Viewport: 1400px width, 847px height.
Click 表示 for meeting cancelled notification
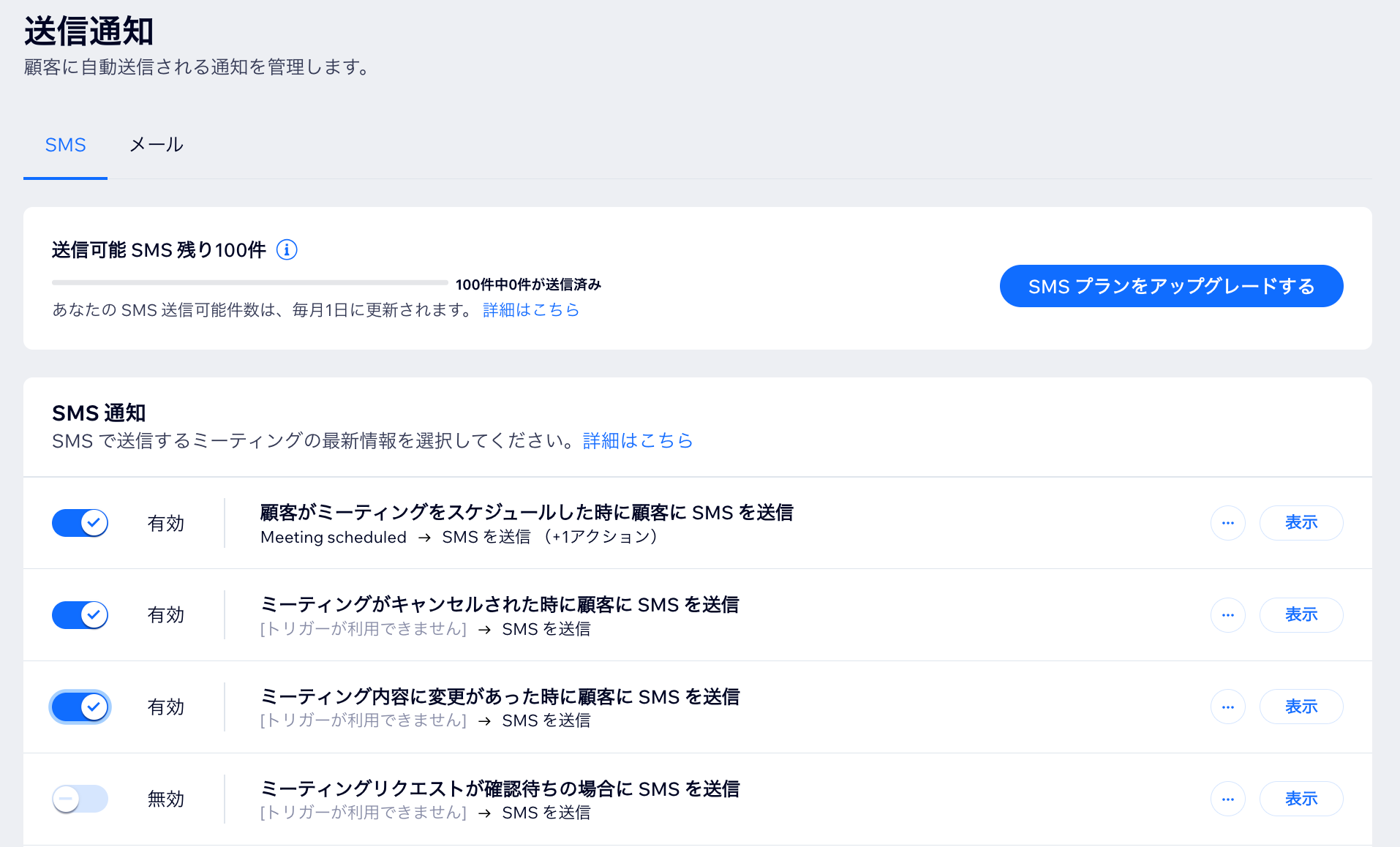click(x=1301, y=615)
